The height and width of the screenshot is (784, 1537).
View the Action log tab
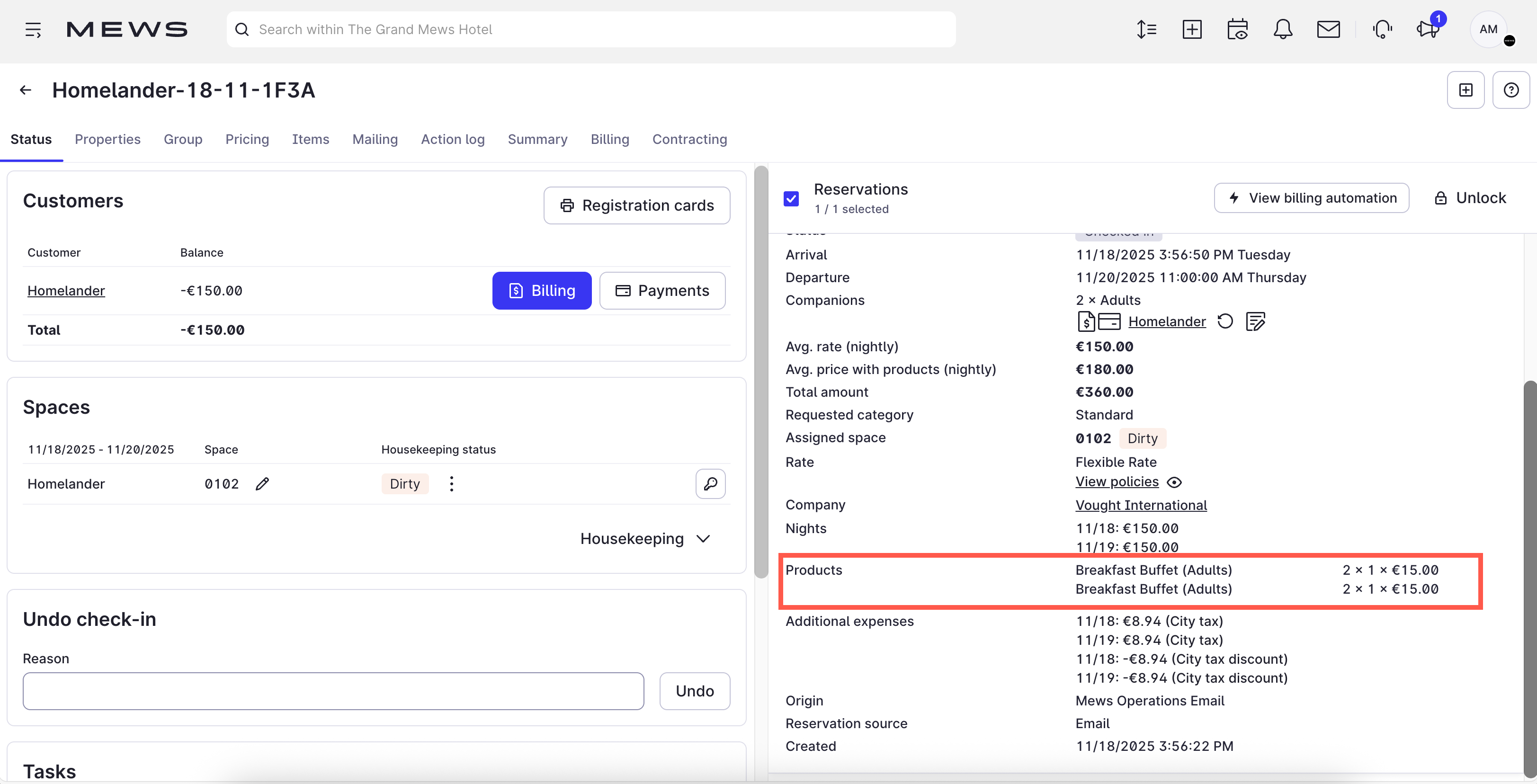pyautogui.click(x=453, y=139)
